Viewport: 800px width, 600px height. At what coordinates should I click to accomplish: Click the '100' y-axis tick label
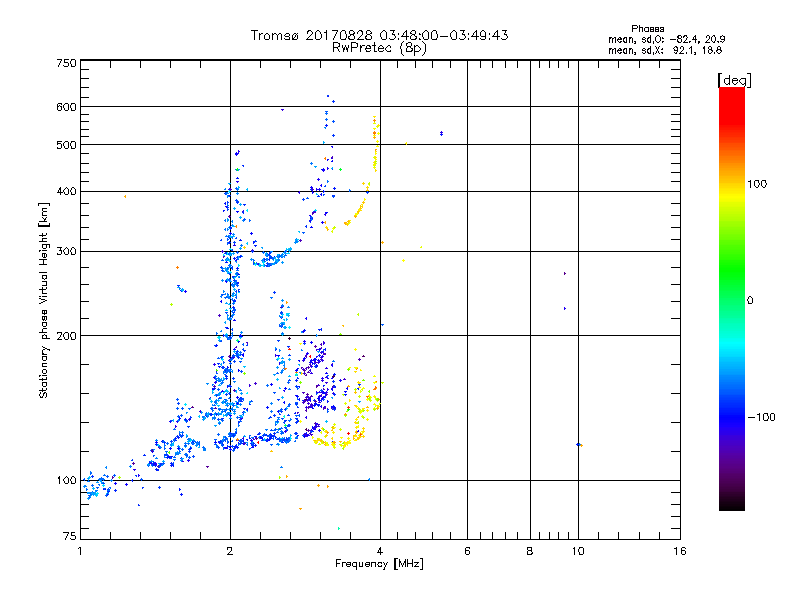click(x=66, y=481)
